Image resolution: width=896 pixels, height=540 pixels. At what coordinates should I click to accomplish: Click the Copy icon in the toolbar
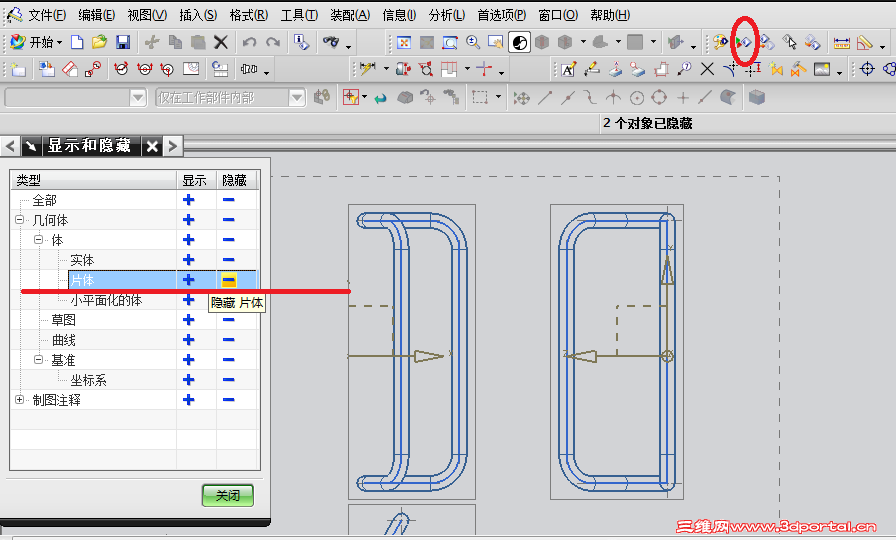coord(175,42)
